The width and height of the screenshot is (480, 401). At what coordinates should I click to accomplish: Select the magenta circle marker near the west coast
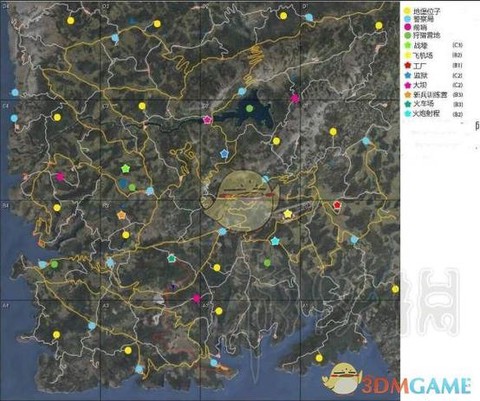[x=60, y=177]
